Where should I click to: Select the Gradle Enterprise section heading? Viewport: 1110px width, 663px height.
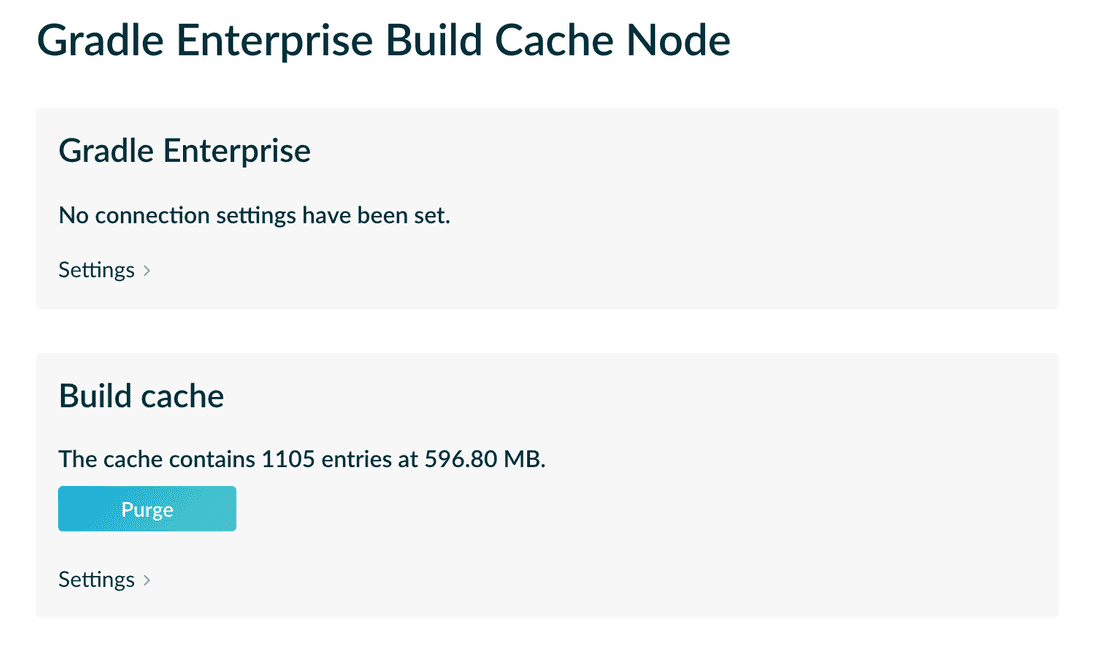point(184,151)
